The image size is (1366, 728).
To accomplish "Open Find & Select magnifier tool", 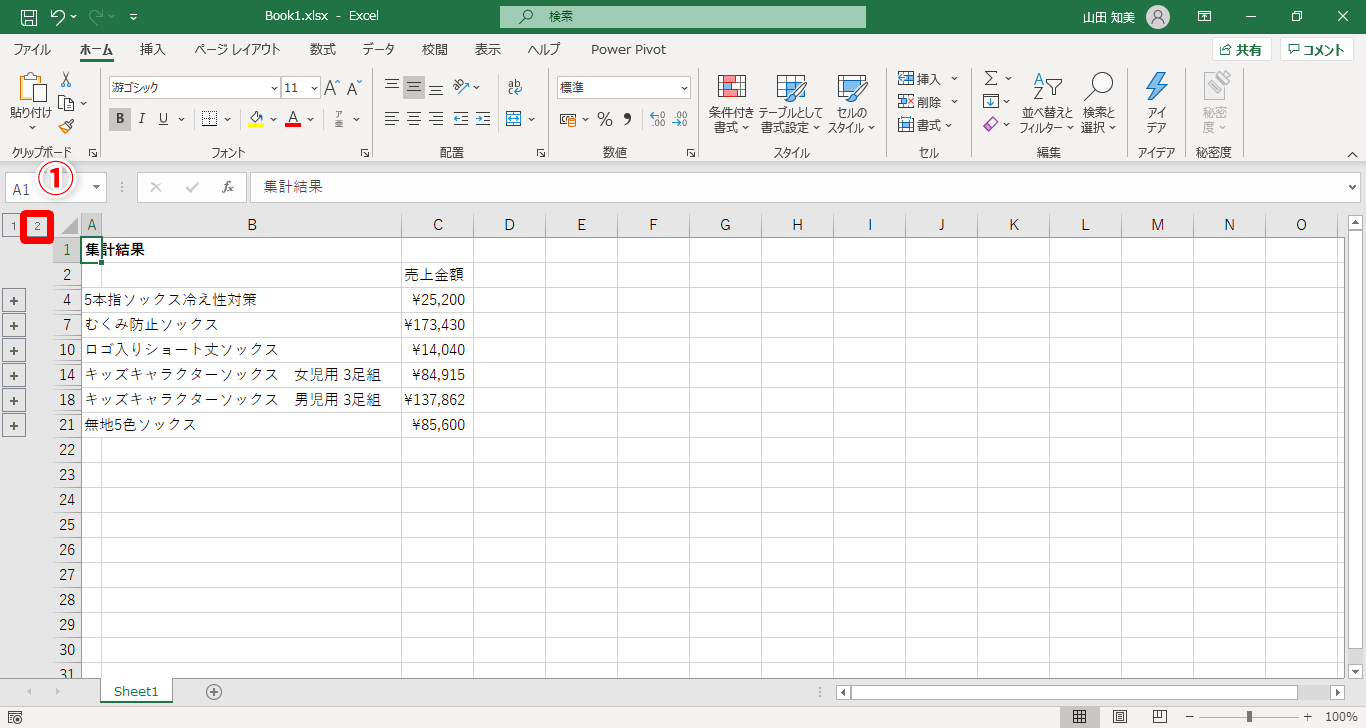I will click(x=1098, y=103).
